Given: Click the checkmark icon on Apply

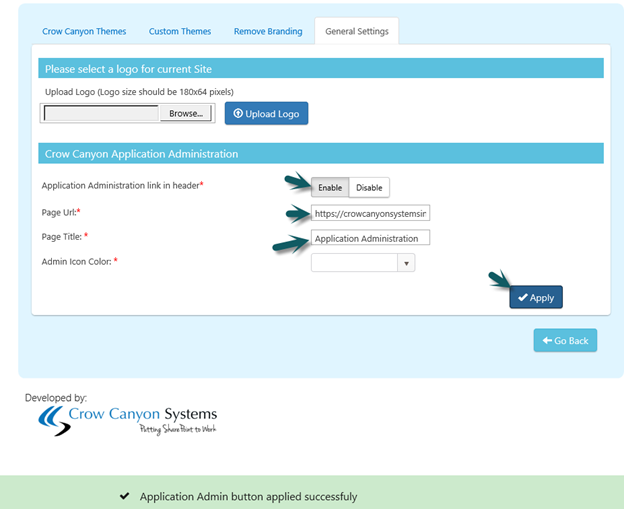Looking at the screenshot, I should (x=523, y=297).
